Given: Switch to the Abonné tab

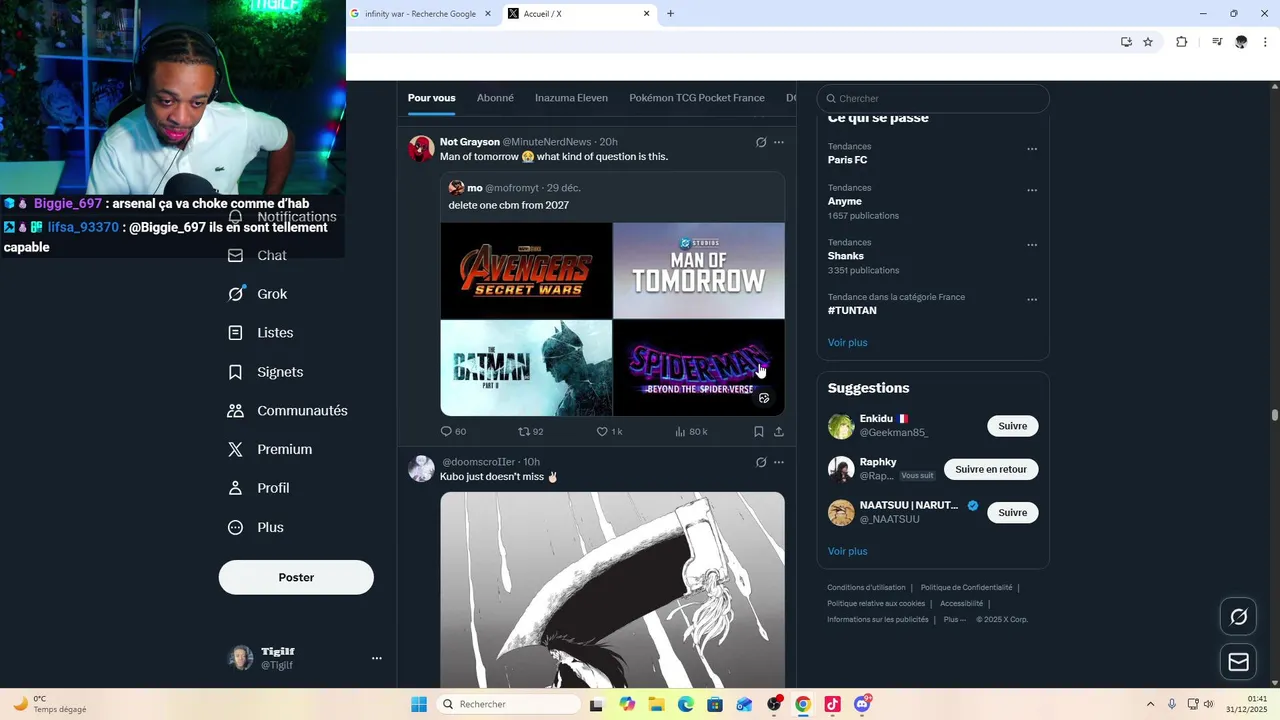Looking at the screenshot, I should tap(495, 98).
